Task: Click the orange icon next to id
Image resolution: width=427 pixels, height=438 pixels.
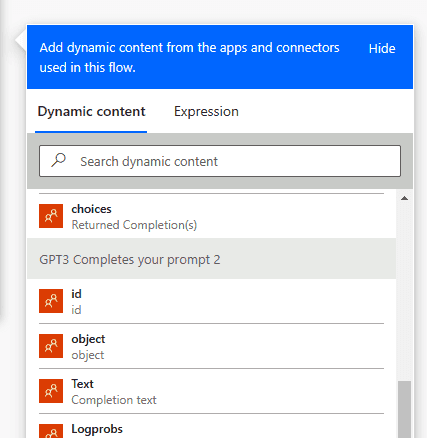Action: (x=51, y=301)
